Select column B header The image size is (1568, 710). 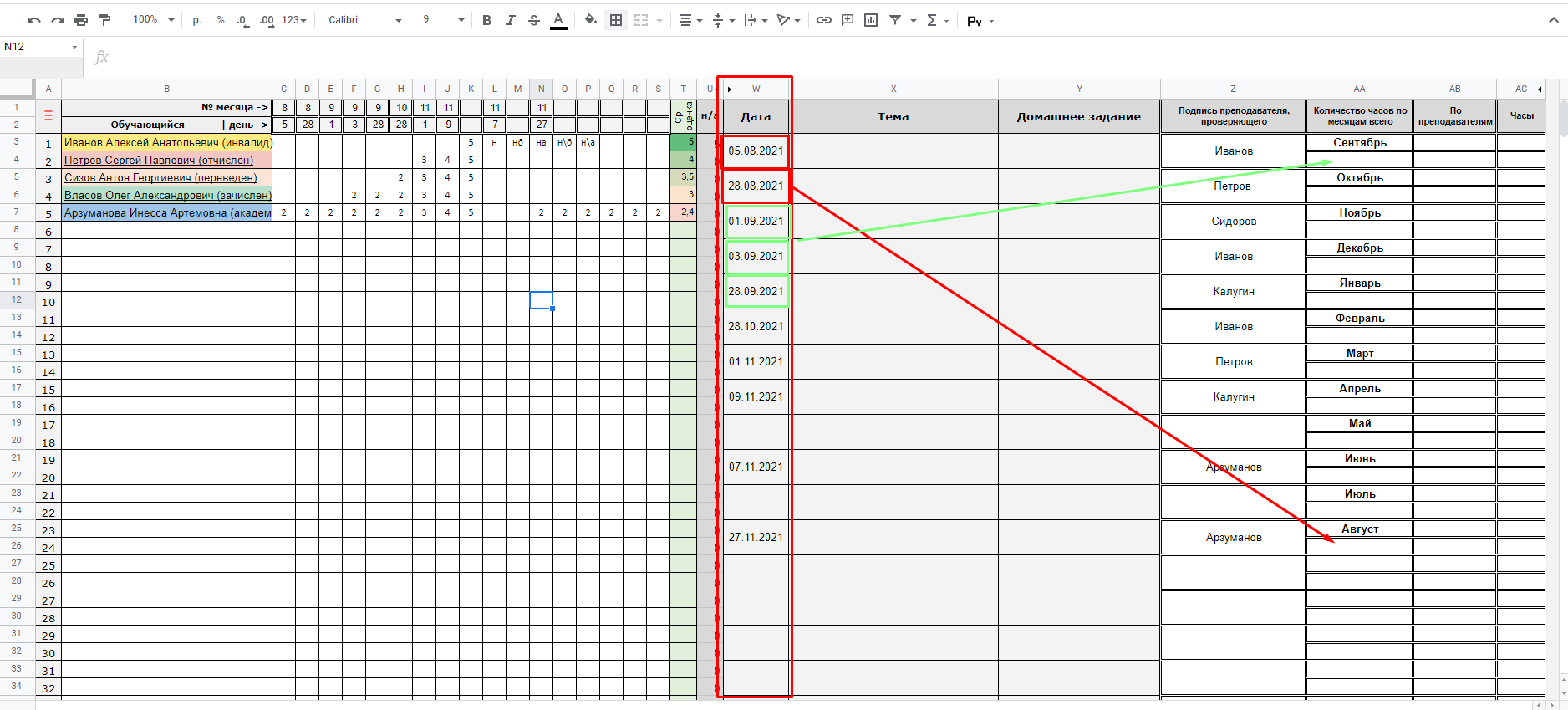tap(167, 89)
